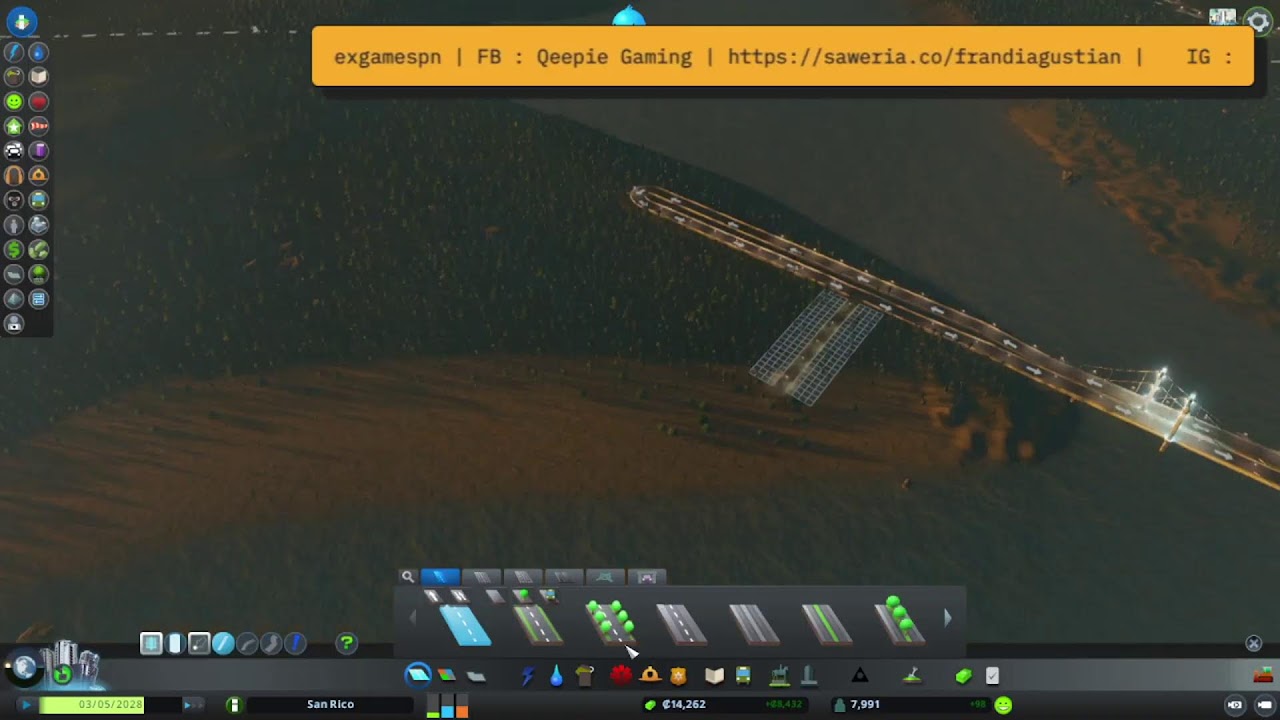Click the citizen happiness smiley face
The height and width of the screenshot is (720, 1280).
(x=1003, y=705)
